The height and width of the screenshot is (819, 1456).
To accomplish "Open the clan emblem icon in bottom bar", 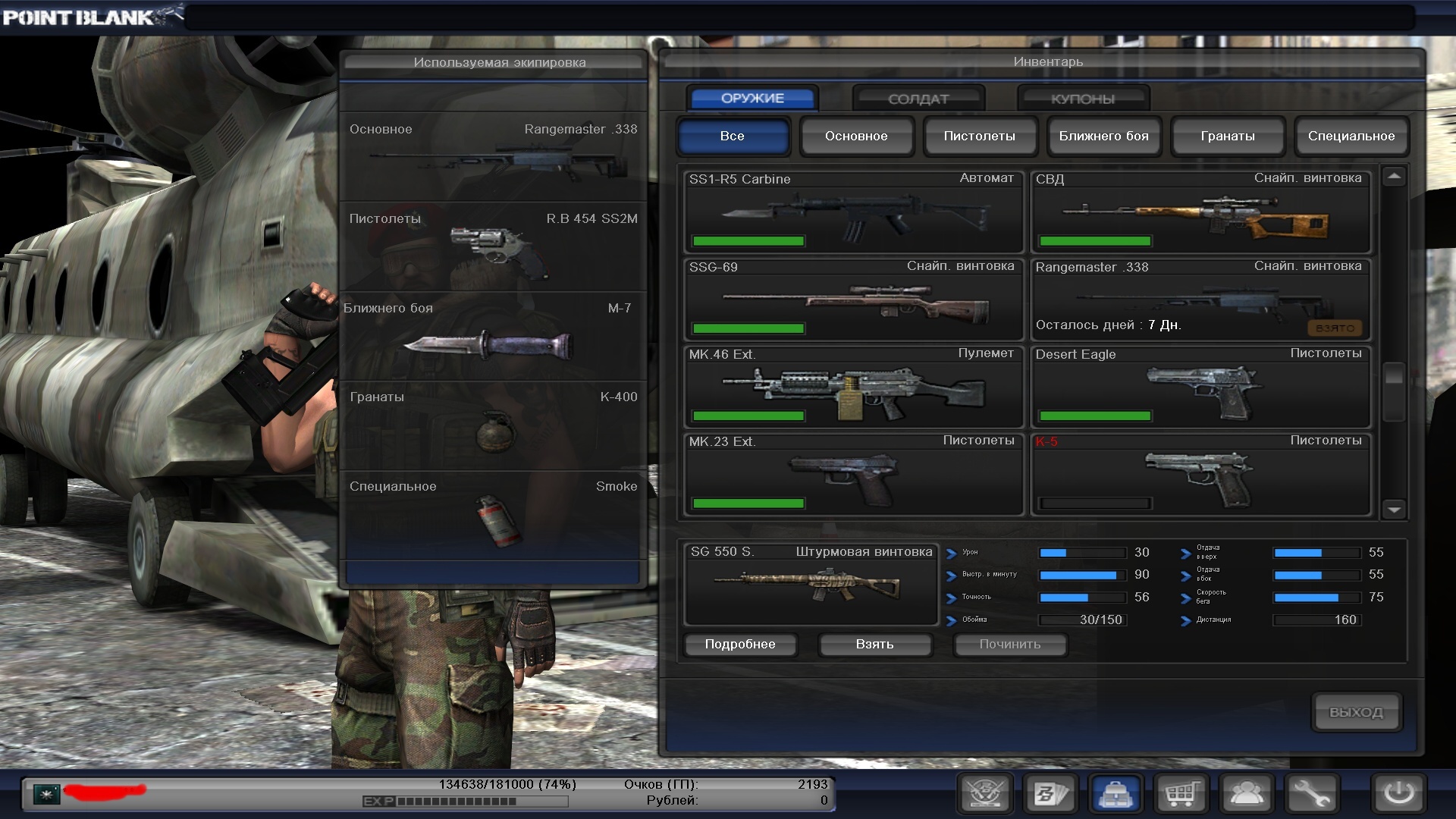I will coord(985,794).
